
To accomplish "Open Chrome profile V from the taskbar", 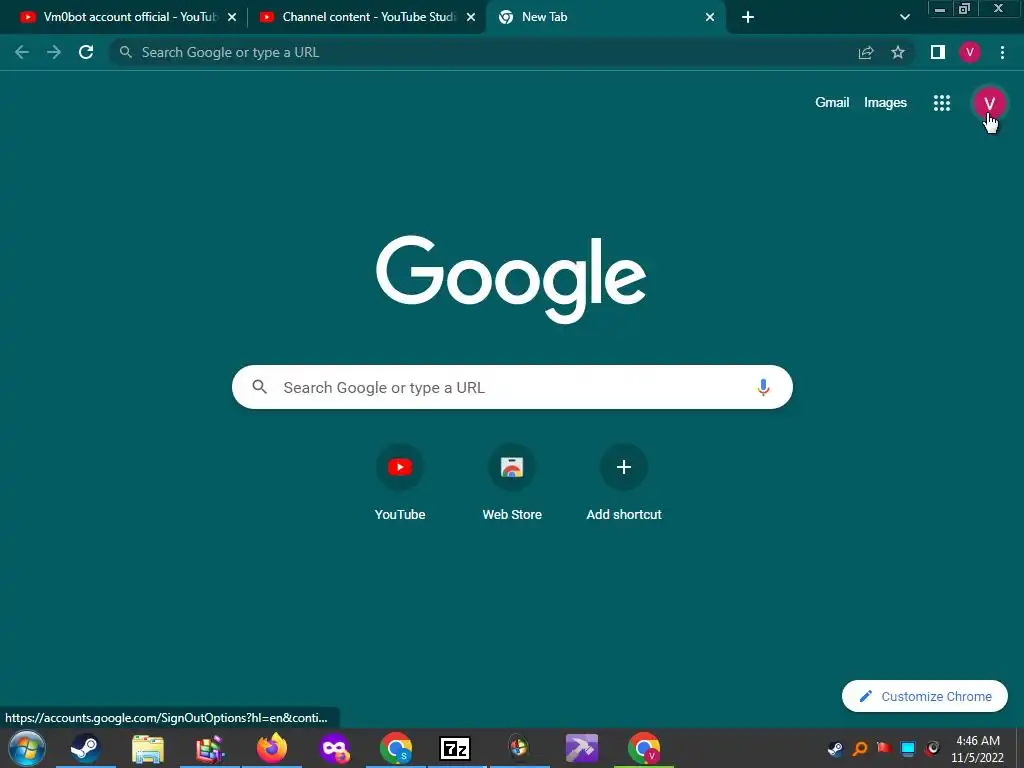I will click(644, 748).
